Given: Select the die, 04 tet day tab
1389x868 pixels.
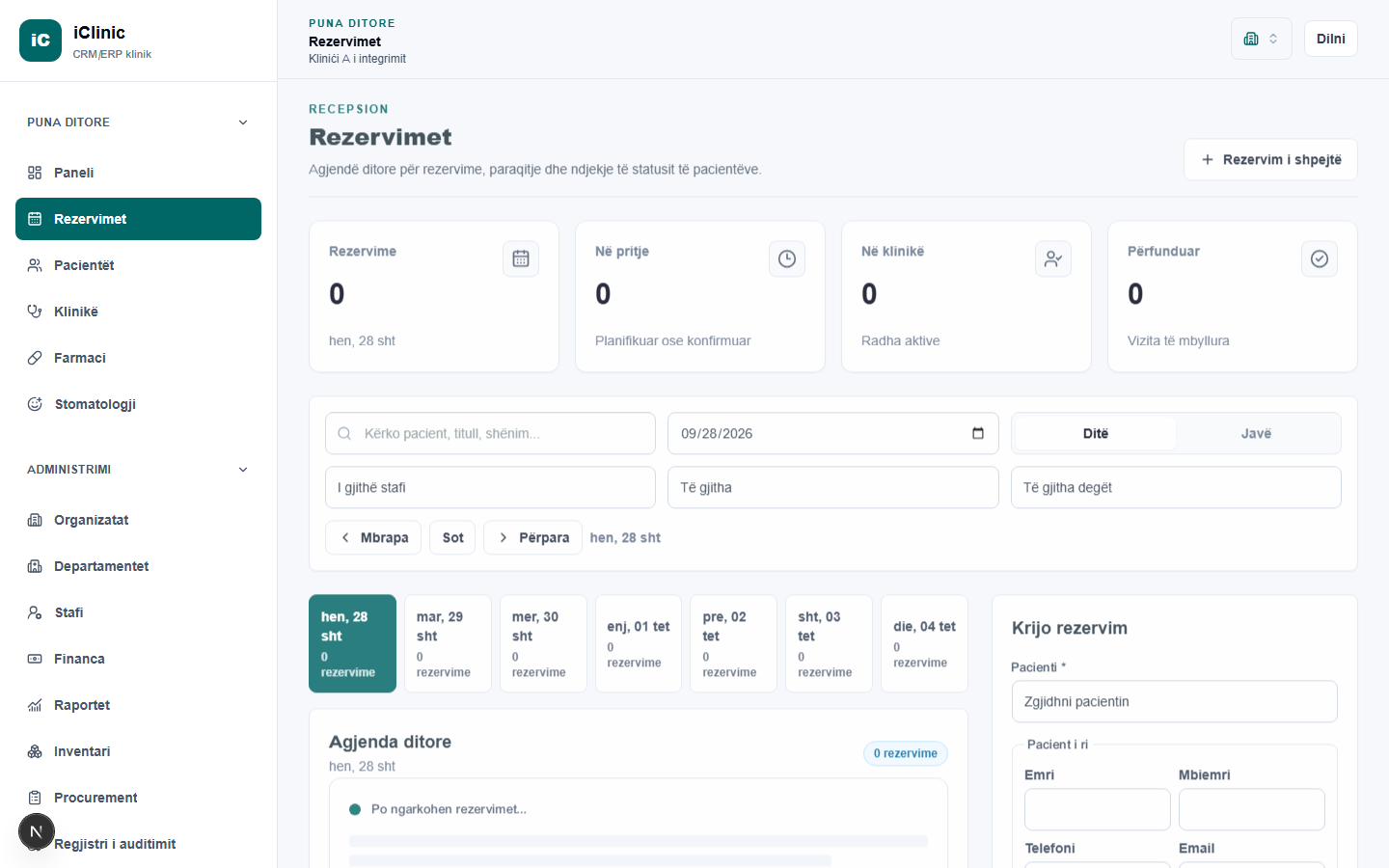Looking at the screenshot, I should 925,643.
